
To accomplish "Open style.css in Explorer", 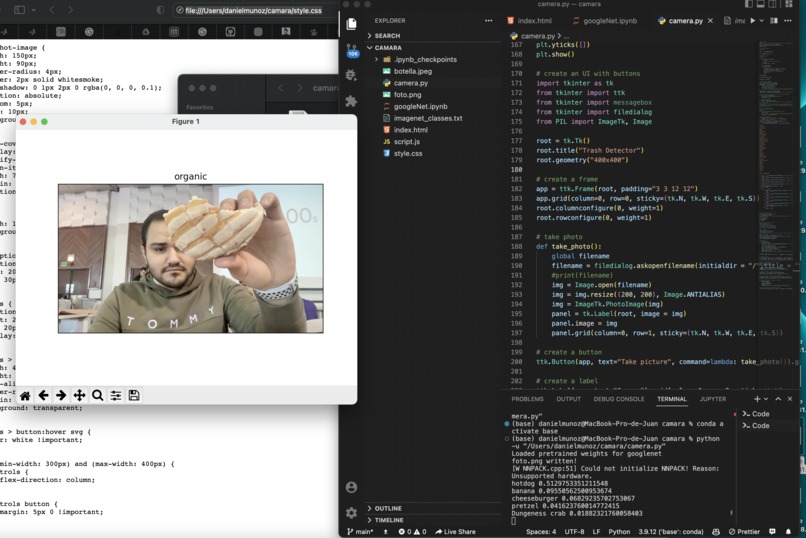I will 433,153.
